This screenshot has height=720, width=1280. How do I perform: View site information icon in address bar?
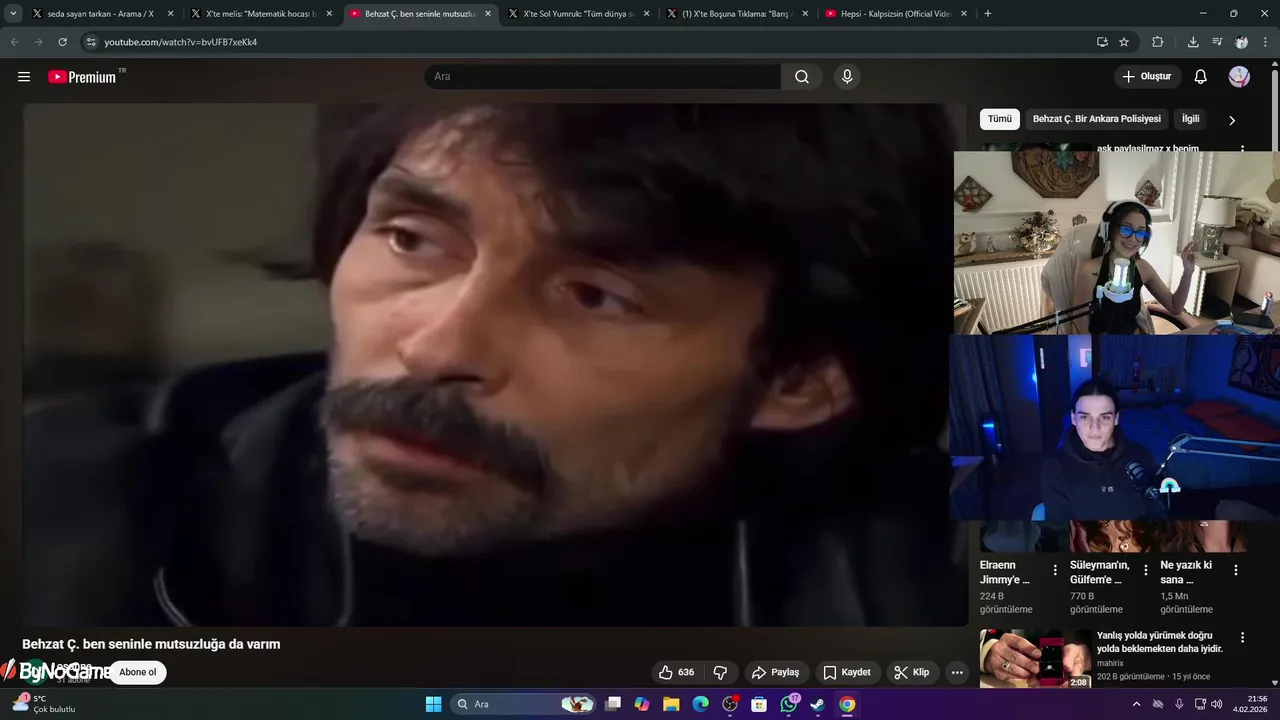coord(91,42)
